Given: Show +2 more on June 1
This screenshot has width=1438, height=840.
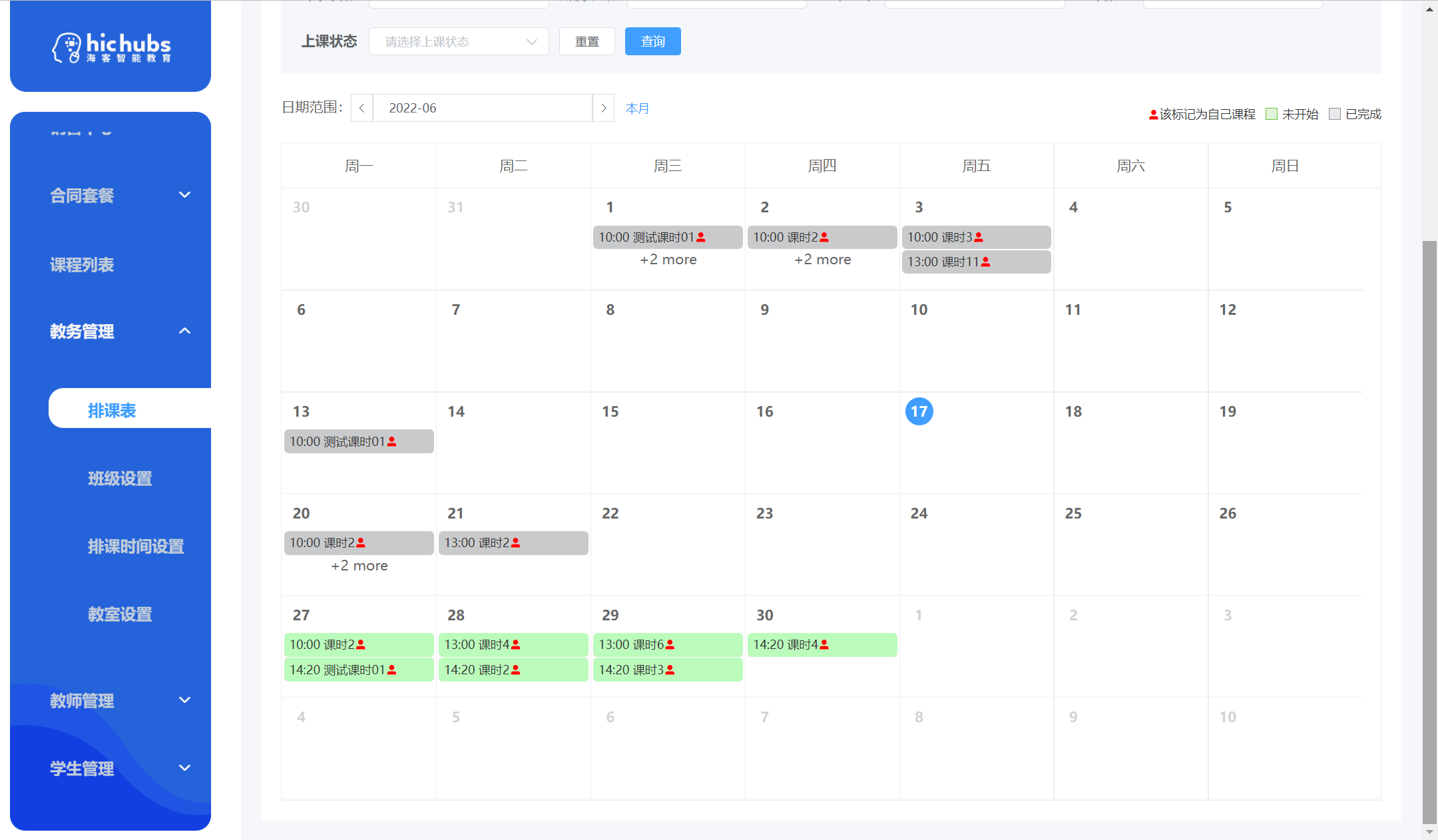Looking at the screenshot, I should click(x=668, y=260).
